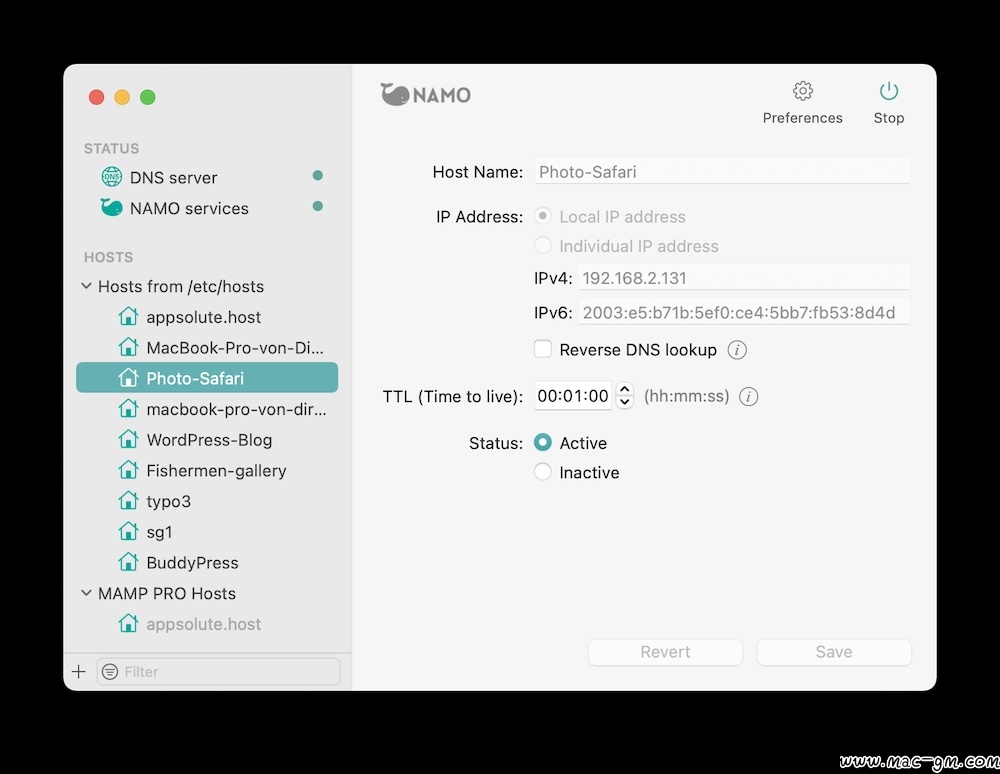Click house icon beside BuddyPress
The height and width of the screenshot is (774, 1000).
tap(128, 562)
